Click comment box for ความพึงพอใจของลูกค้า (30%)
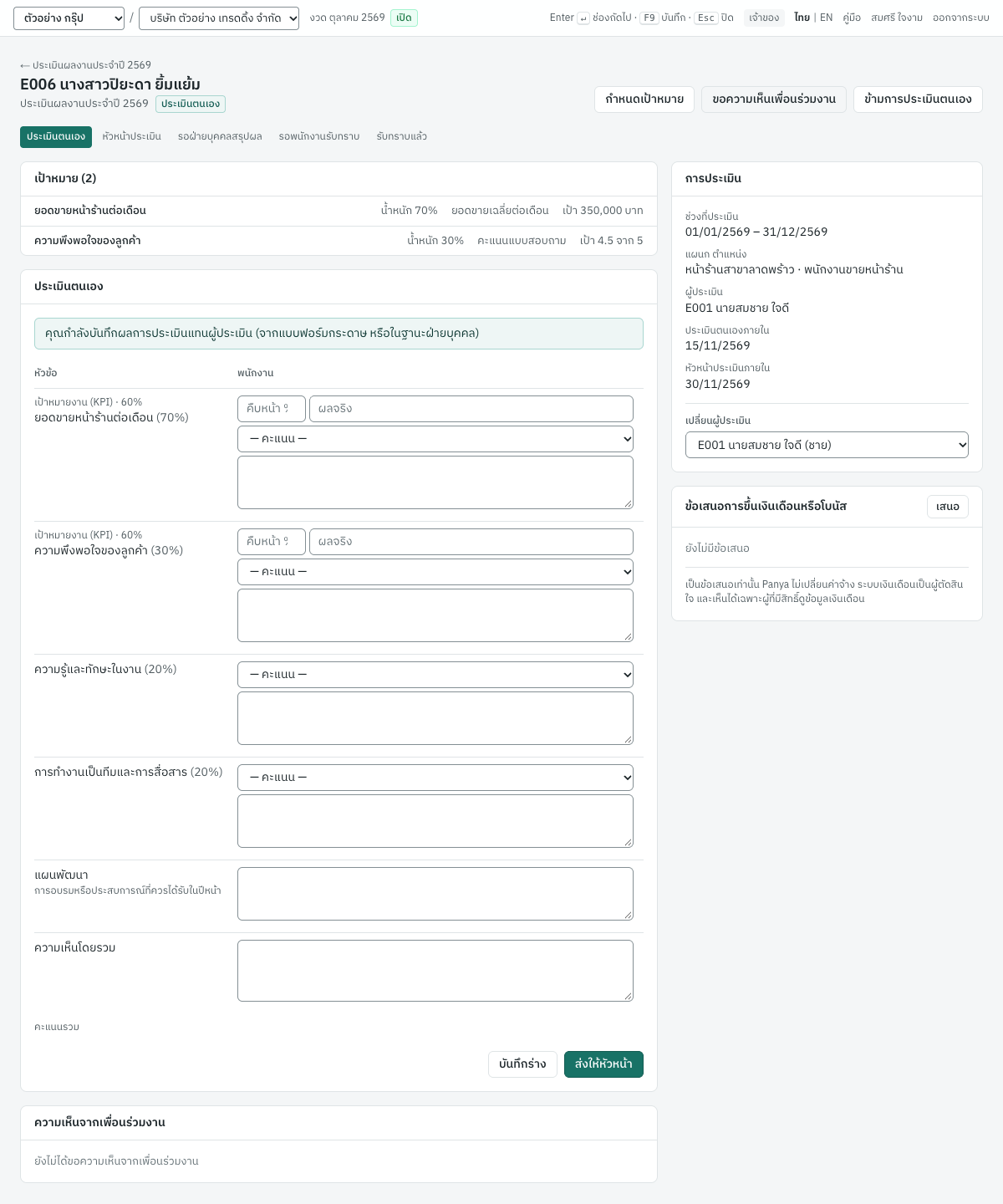 (435, 615)
